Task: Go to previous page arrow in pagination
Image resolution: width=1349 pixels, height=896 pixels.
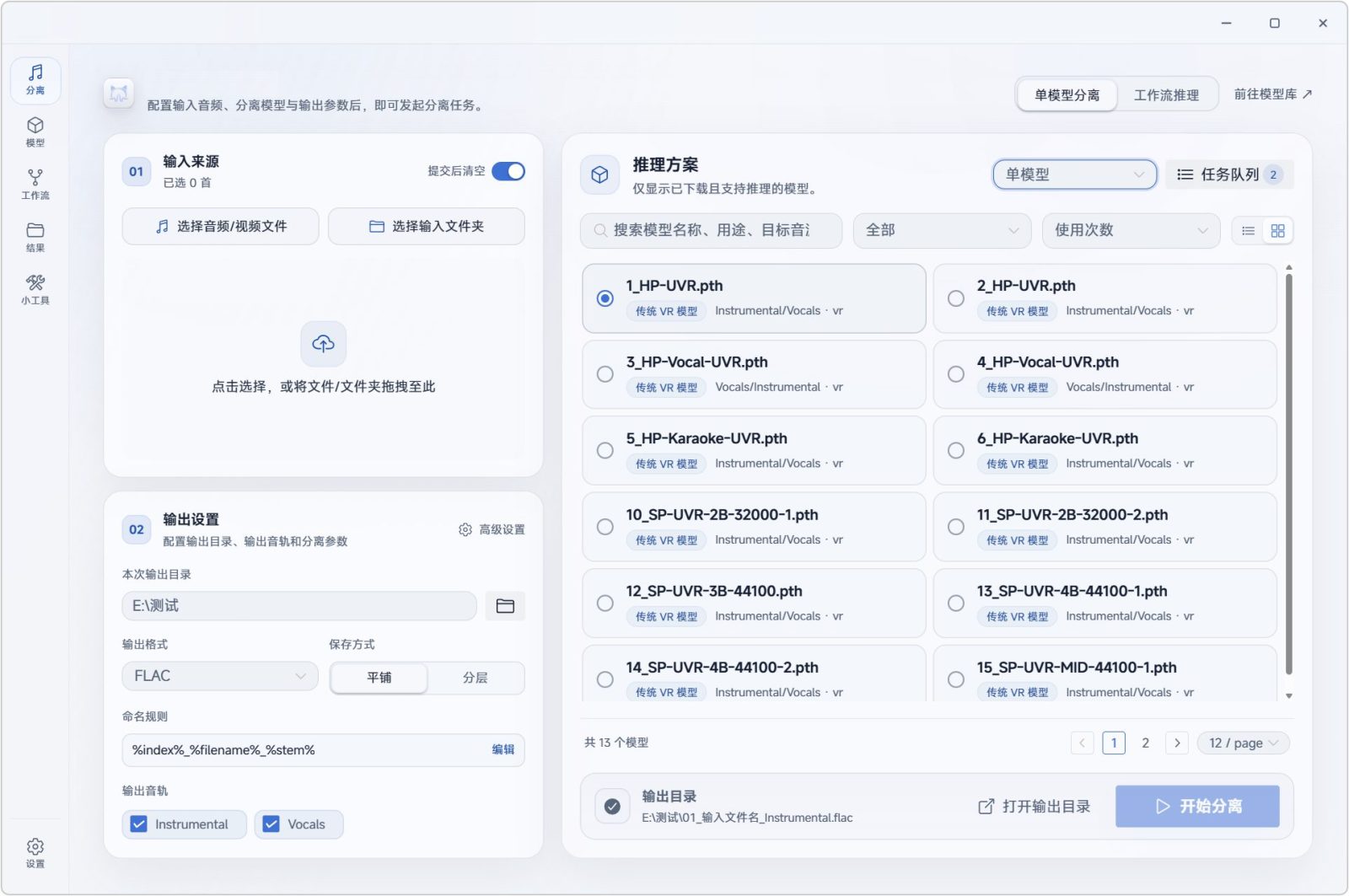Action: (x=1083, y=743)
